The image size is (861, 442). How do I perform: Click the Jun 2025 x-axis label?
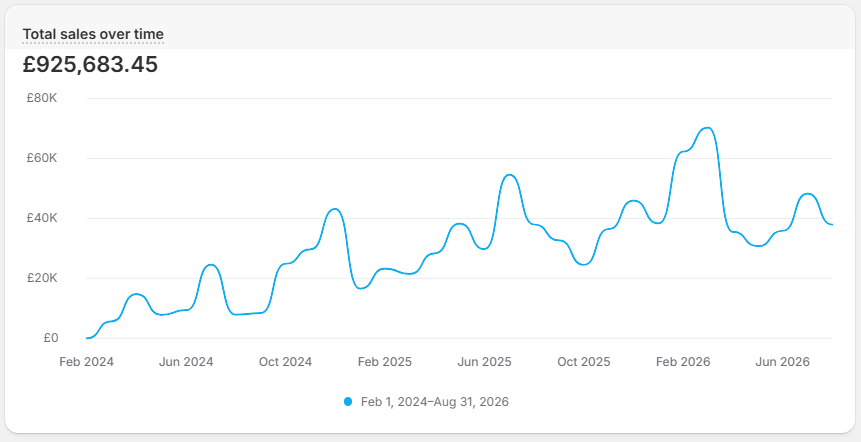(484, 362)
